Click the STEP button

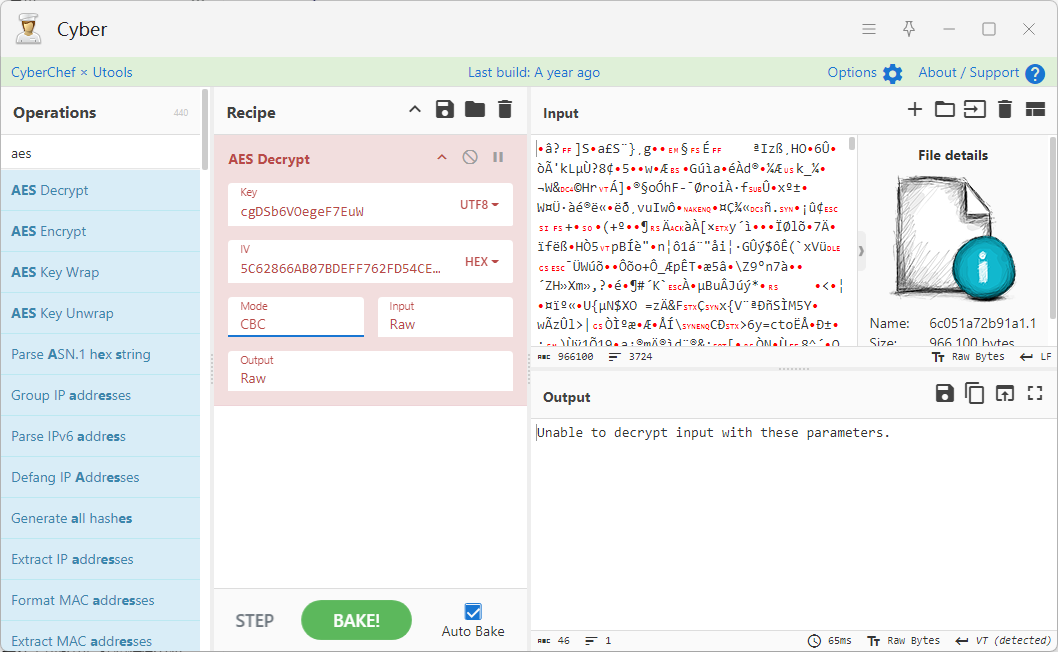(x=254, y=620)
